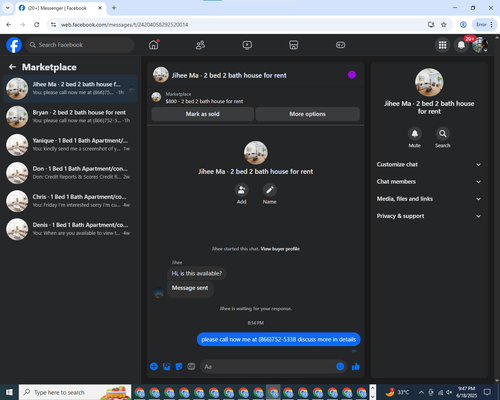Image resolution: width=500 pixels, height=400 pixels.
Task: Open the notifications bell icon
Action: (x=461, y=45)
